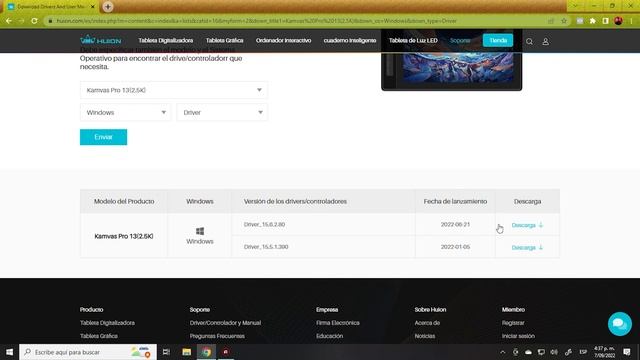The height and width of the screenshot is (360, 640).
Task: Expand the Kamvas Pro 13(2.5K) model dropdown
Action: pos(174,90)
